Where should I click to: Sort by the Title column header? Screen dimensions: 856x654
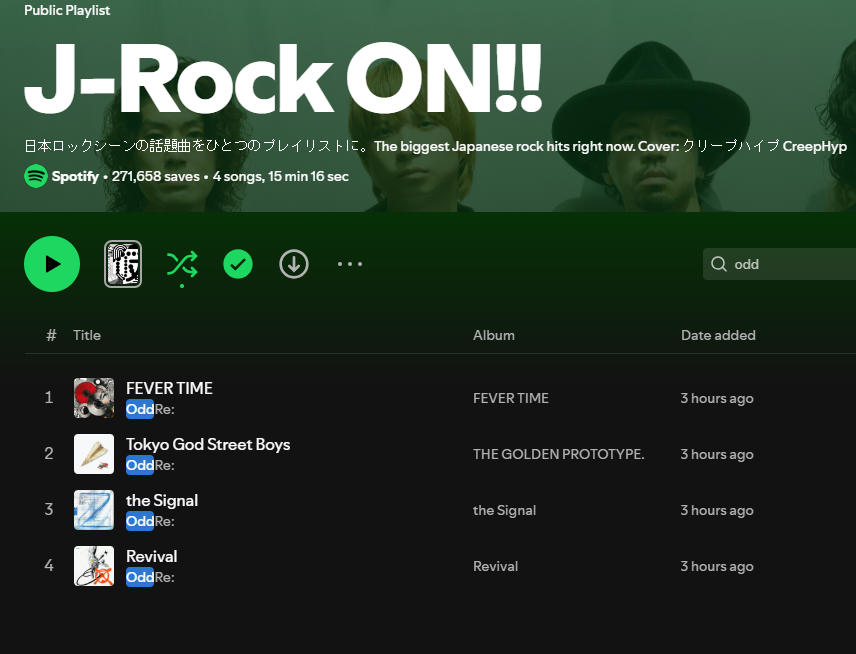(x=87, y=335)
